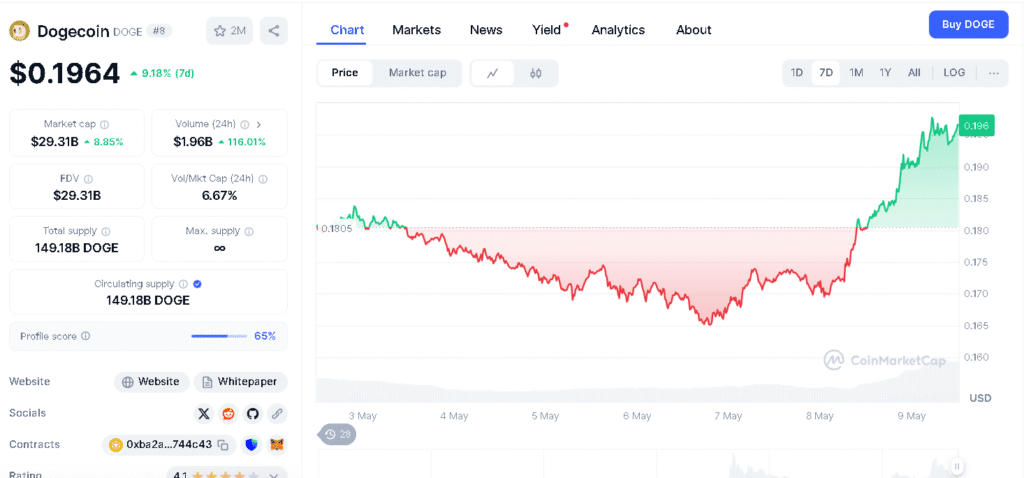Click the chain link icon in Socials
Screen dimensions: 1024x478
[277, 413]
